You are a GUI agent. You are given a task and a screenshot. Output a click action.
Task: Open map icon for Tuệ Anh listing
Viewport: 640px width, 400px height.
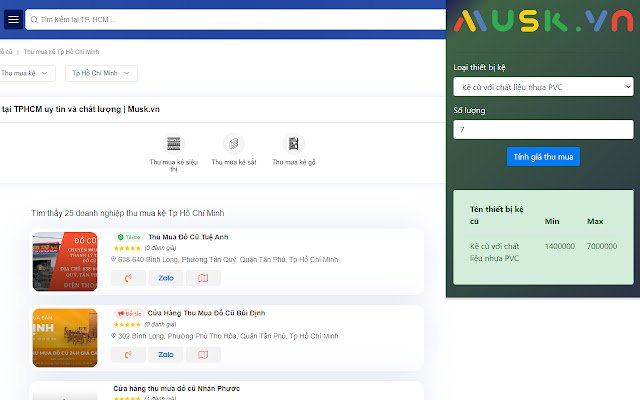[x=203, y=278]
